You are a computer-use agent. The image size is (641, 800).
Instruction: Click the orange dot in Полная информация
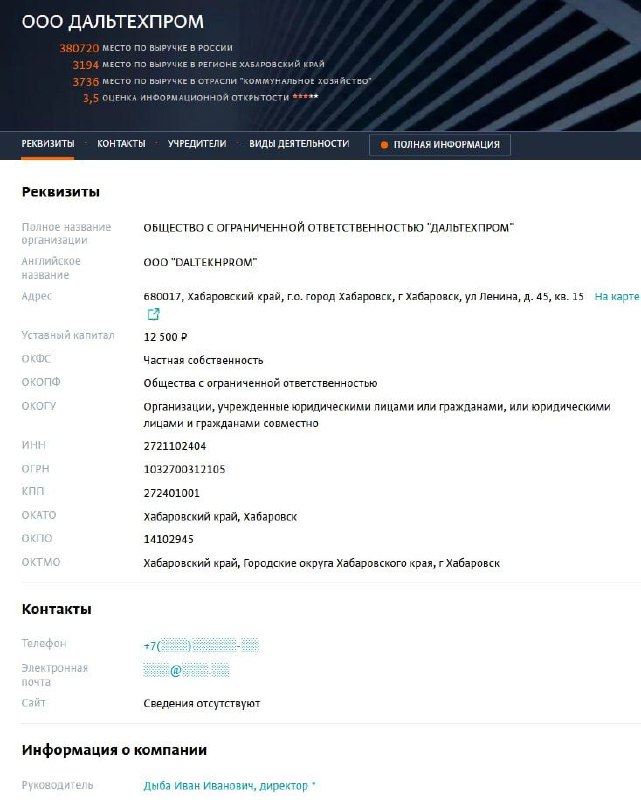[x=384, y=145]
